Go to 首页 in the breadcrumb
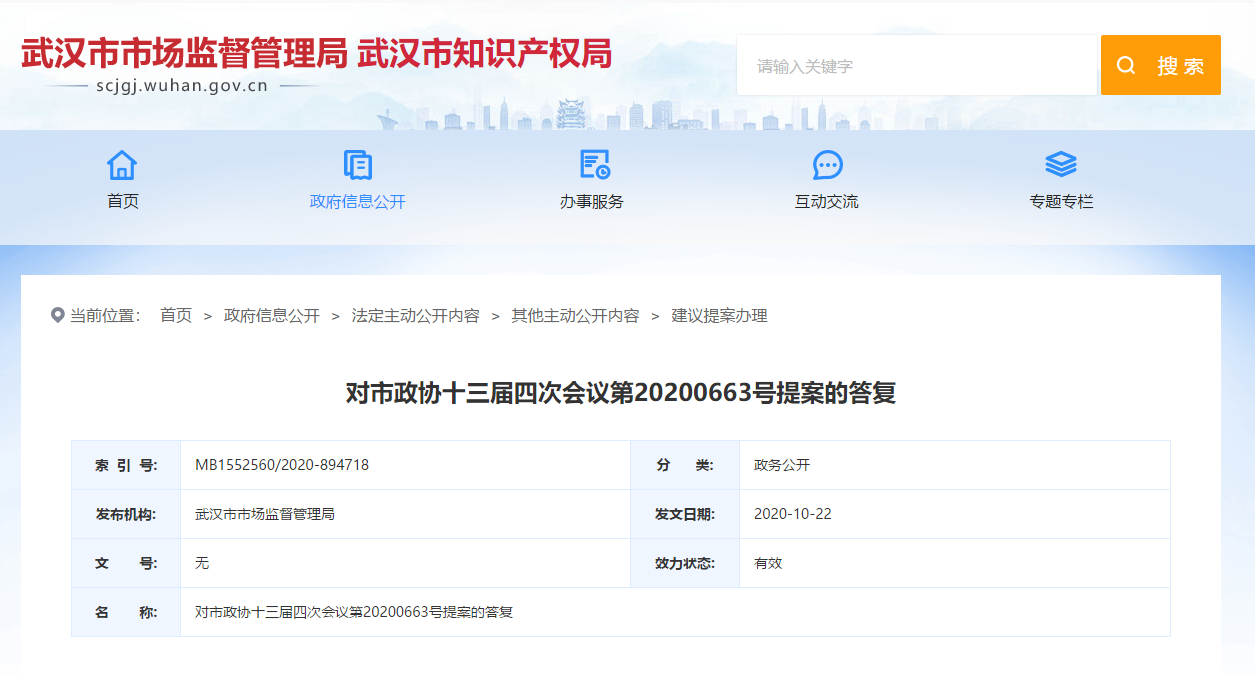The width and height of the screenshot is (1255, 676). click(x=176, y=316)
